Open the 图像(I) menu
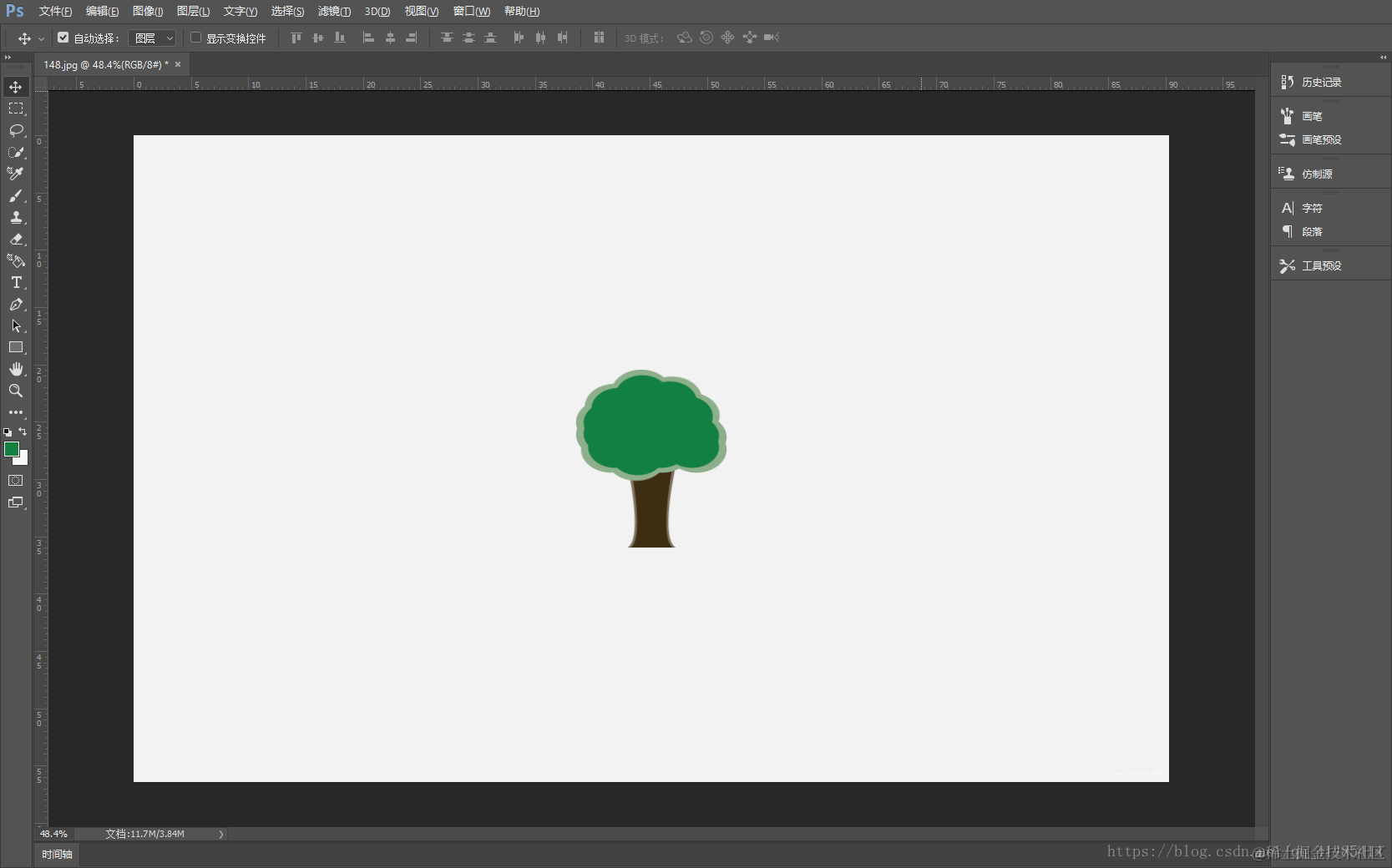This screenshot has width=1392, height=868. pyautogui.click(x=148, y=12)
